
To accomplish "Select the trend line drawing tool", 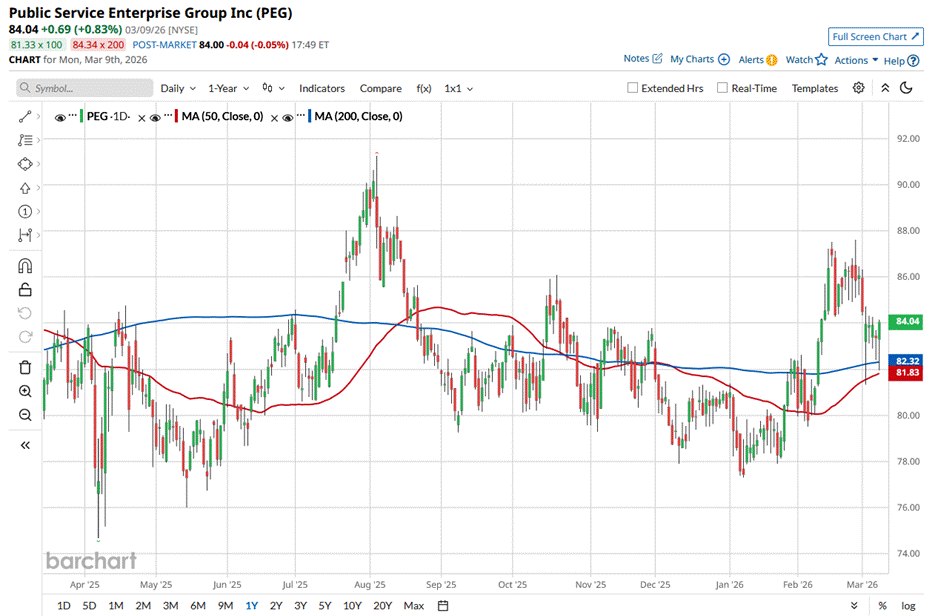I will pyautogui.click(x=25, y=117).
